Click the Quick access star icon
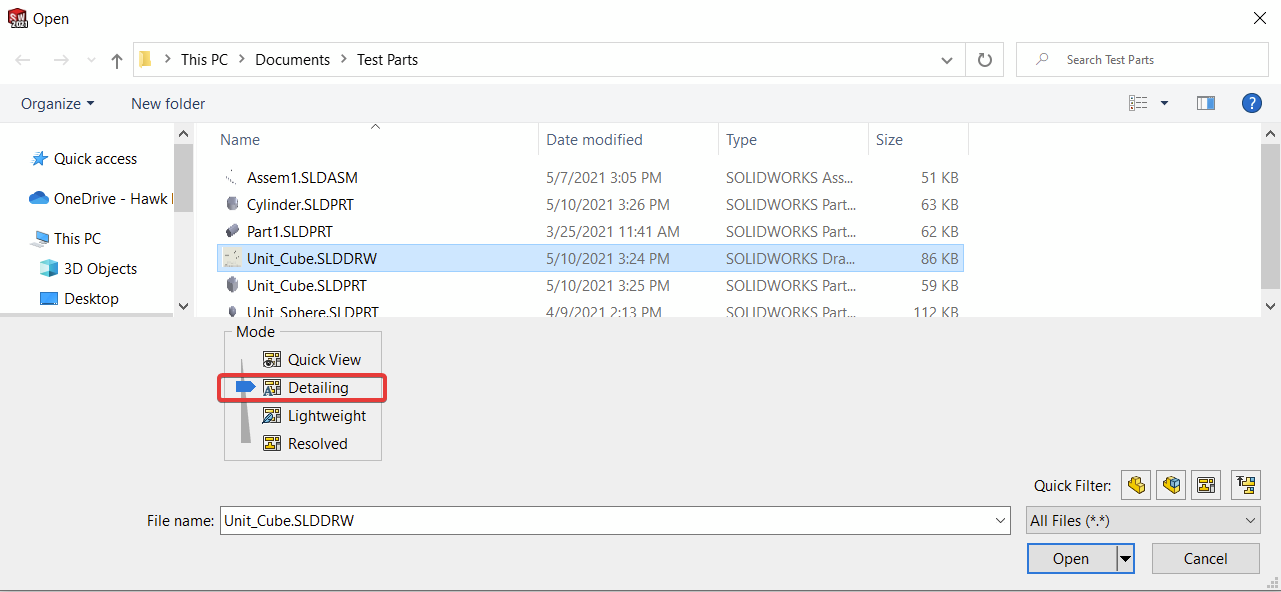Viewport: 1281px width, 592px height. [40, 158]
